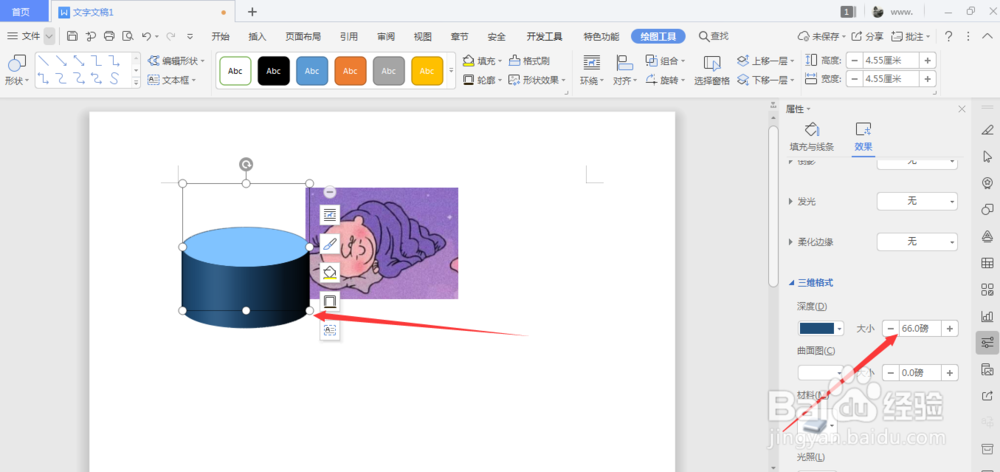Click the 编辑形状 edit shape icon
Screen dimensions: 1000x472
[x=154, y=61]
